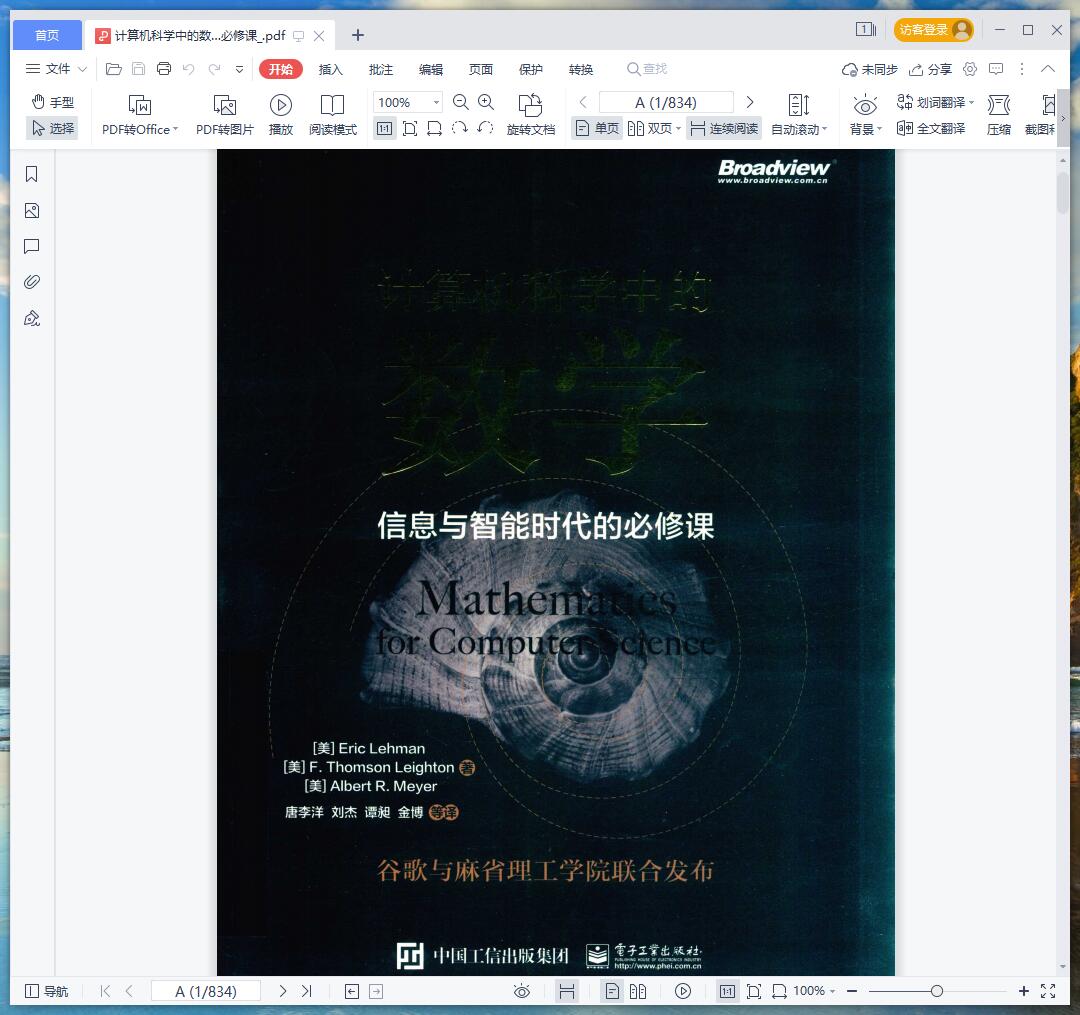The width and height of the screenshot is (1080, 1015).
Task: Open the comments panel in sidebar
Action: (x=32, y=247)
